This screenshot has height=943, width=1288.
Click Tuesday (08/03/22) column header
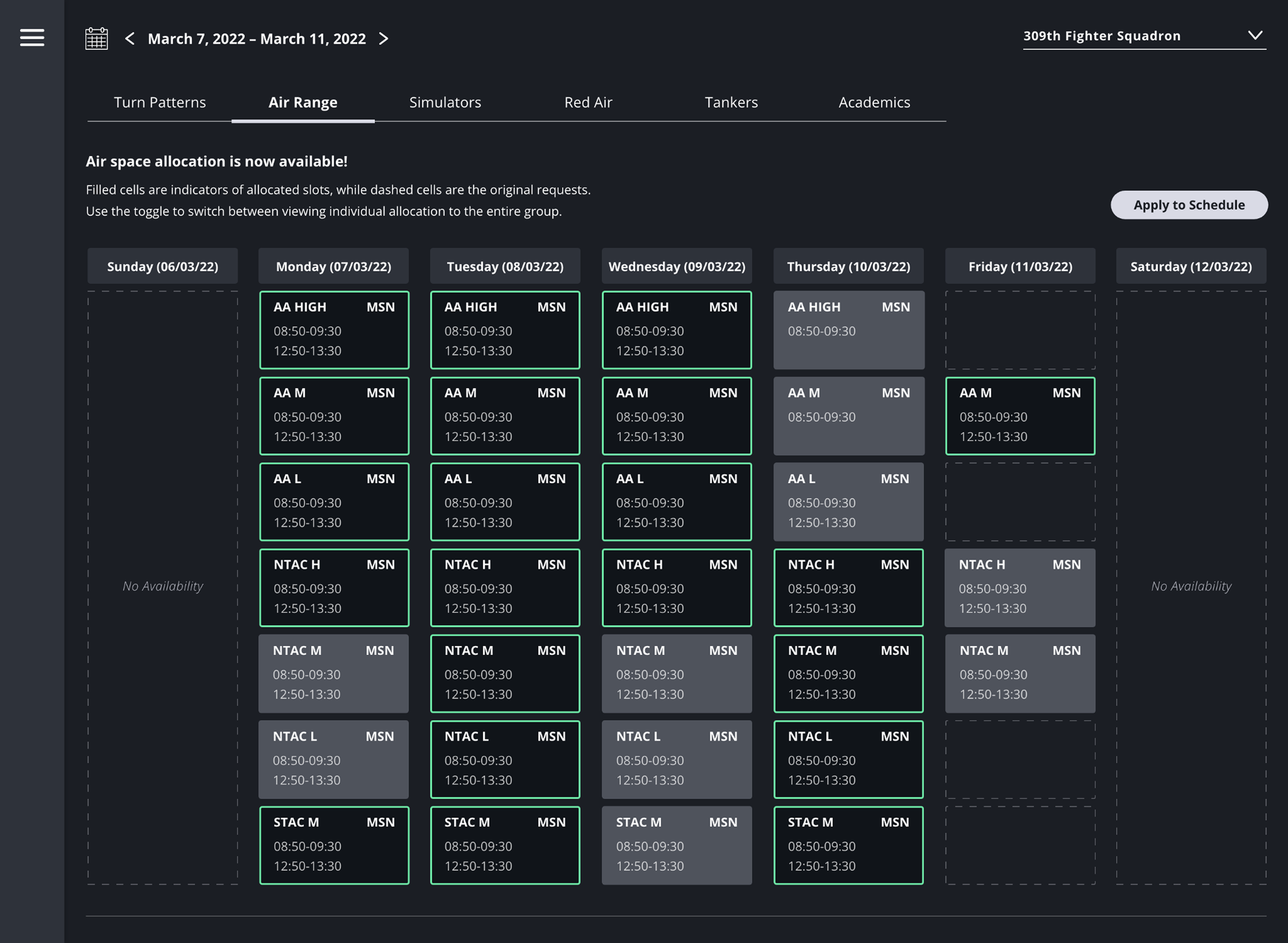click(x=504, y=266)
